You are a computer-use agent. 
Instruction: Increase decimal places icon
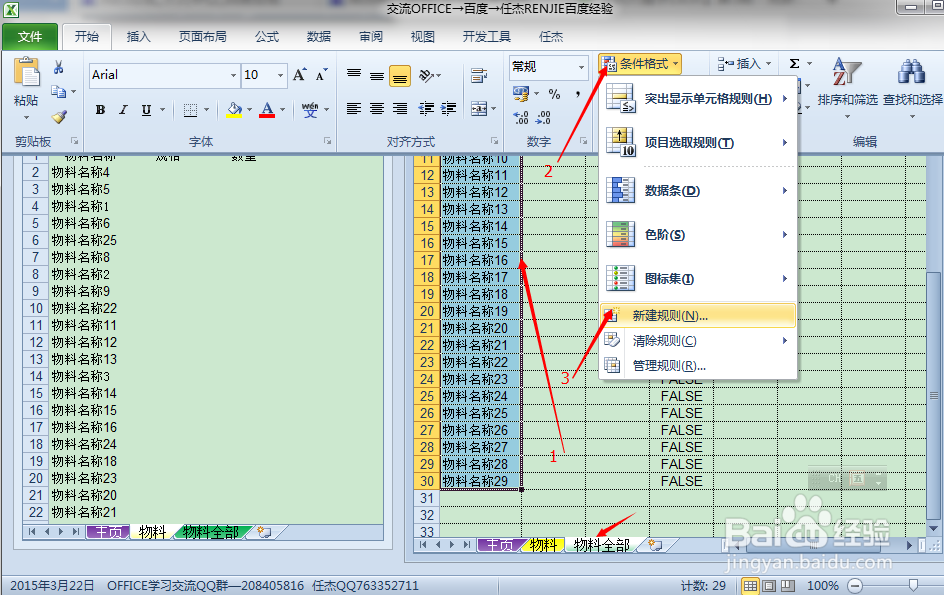coord(521,117)
